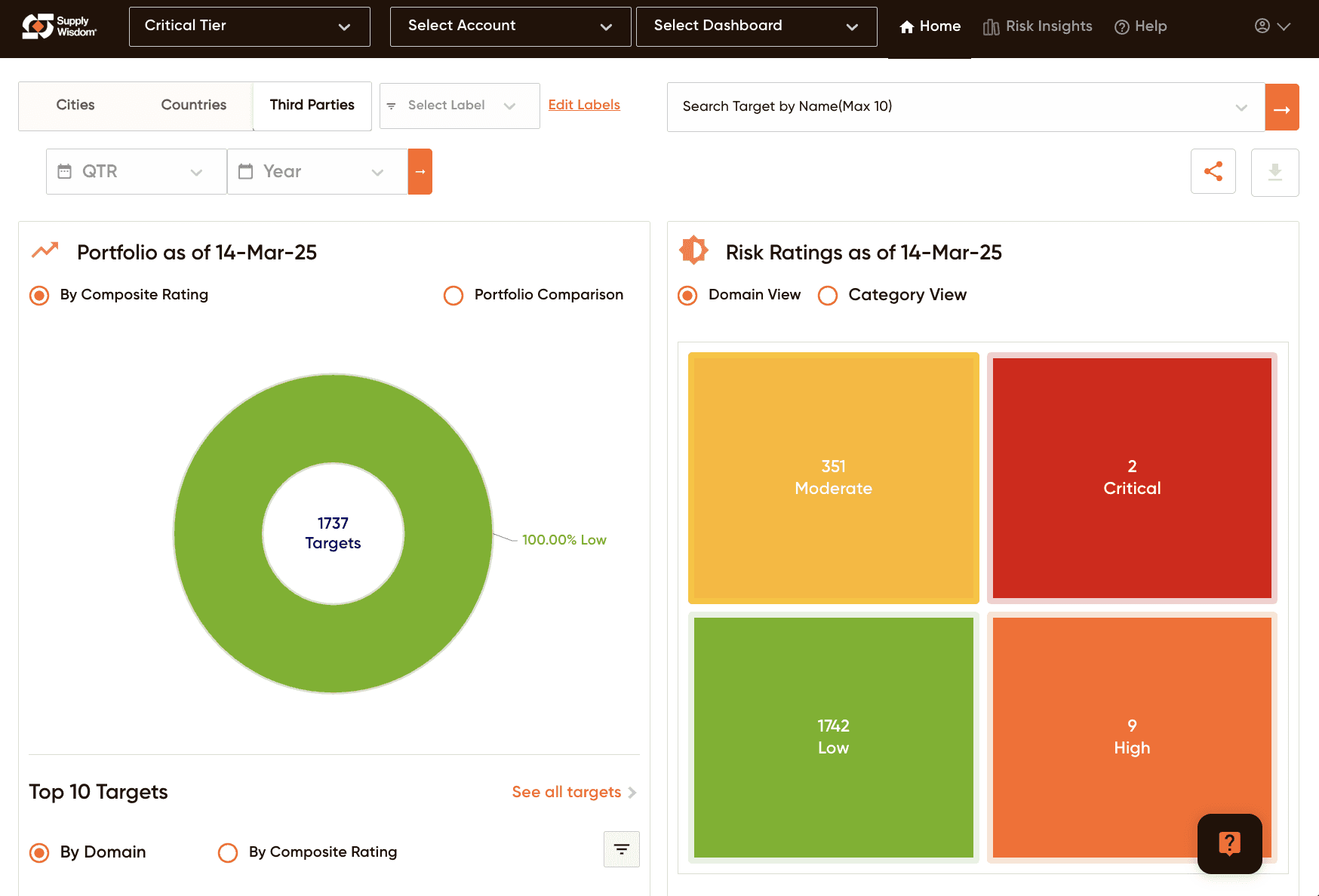This screenshot has height=896, width=1319.
Task: Open the user profile icon menu
Action: point(1272,26)
